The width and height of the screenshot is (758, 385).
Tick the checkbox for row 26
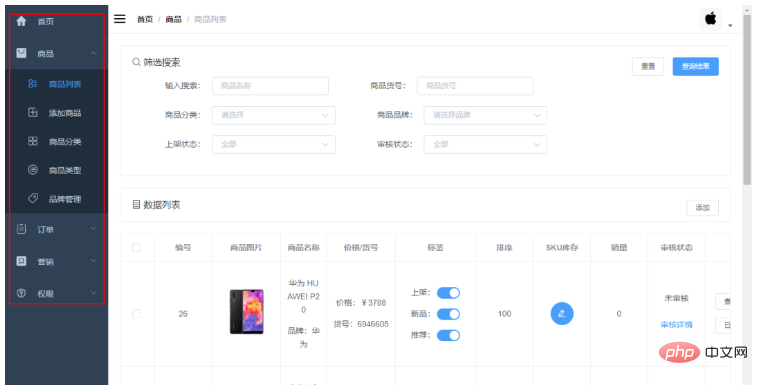pos(136,313)
